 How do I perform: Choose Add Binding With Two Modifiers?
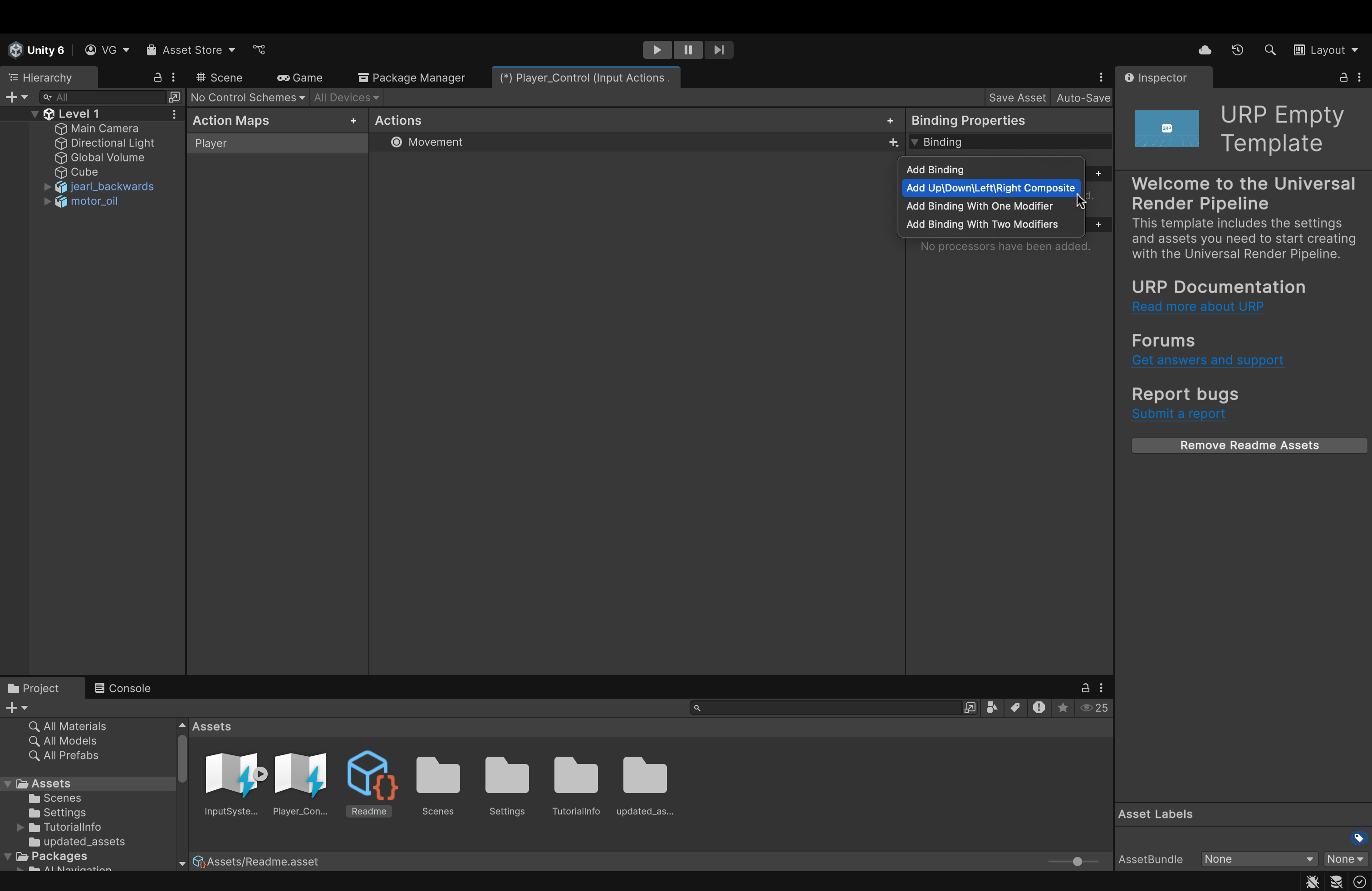(991, 224)
